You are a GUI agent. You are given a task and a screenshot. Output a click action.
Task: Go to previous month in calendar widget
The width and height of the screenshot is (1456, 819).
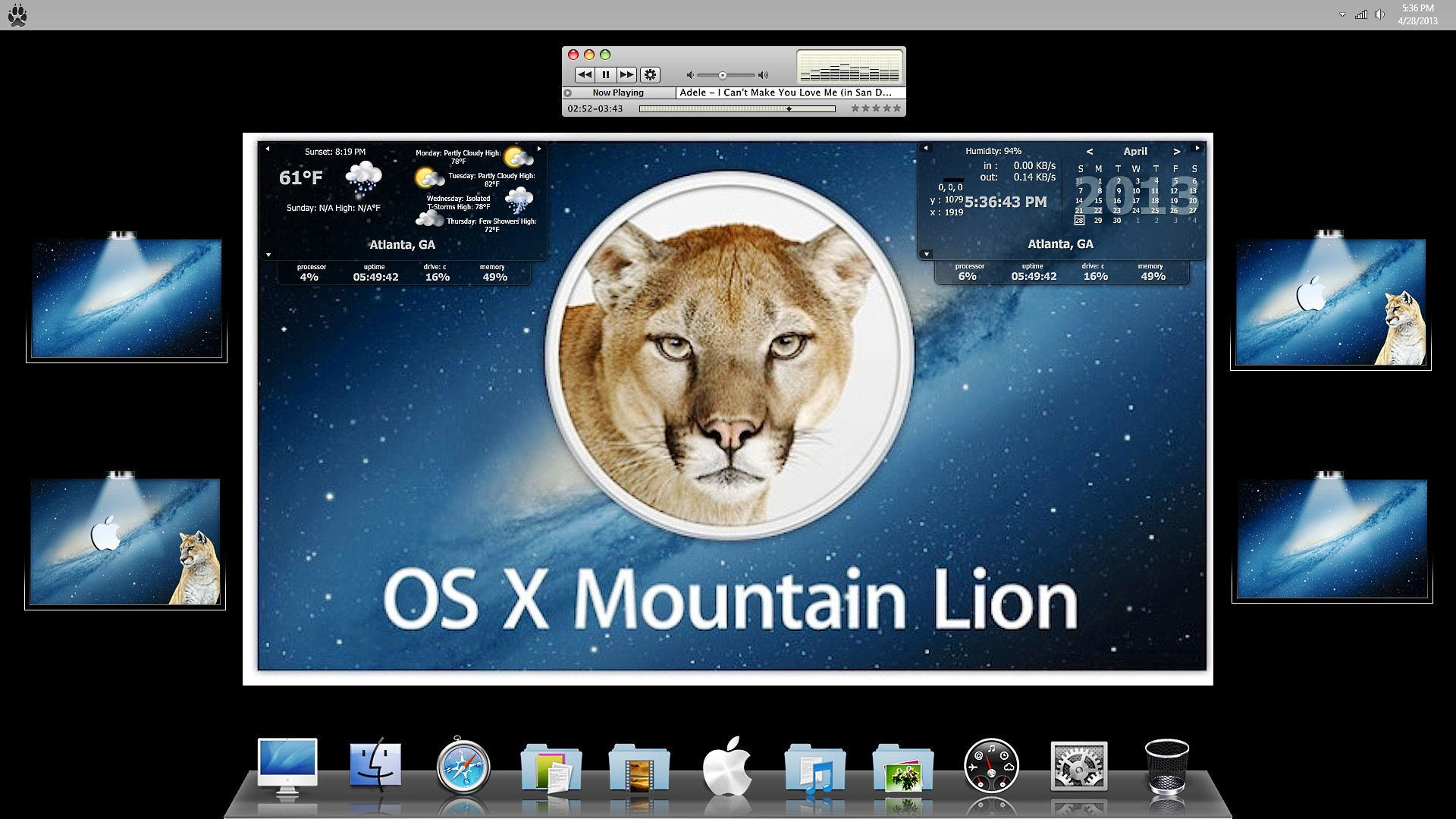click(x=1089, y=152)
